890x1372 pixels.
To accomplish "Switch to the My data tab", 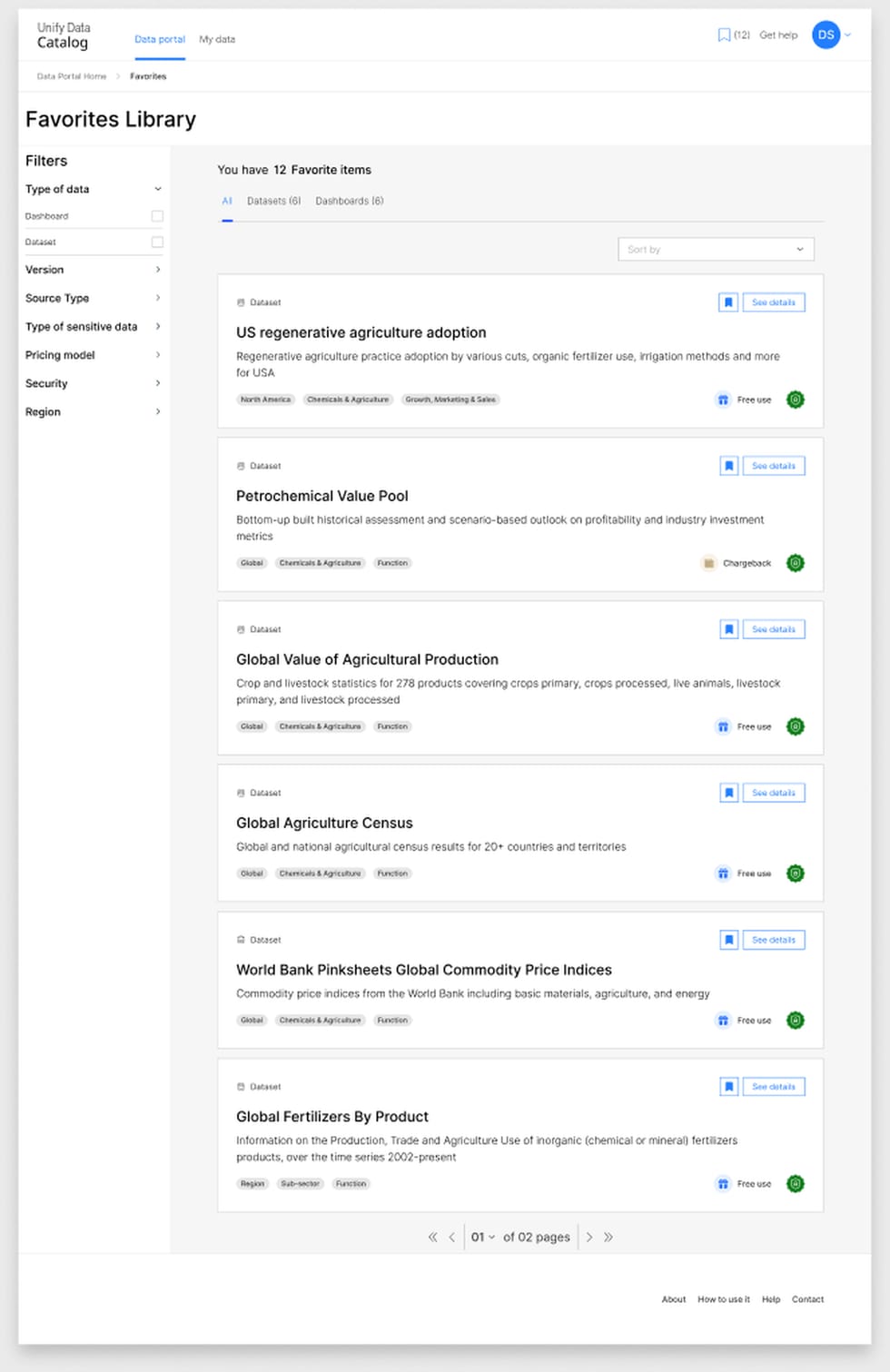I will coord(217,39).
